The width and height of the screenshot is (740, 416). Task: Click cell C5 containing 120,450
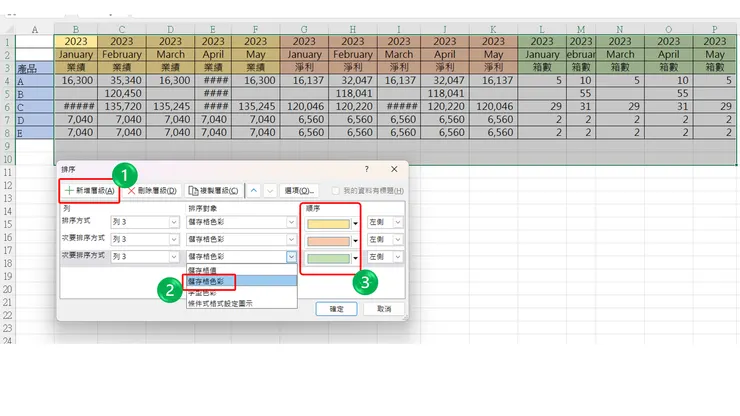tap(122, 93)
